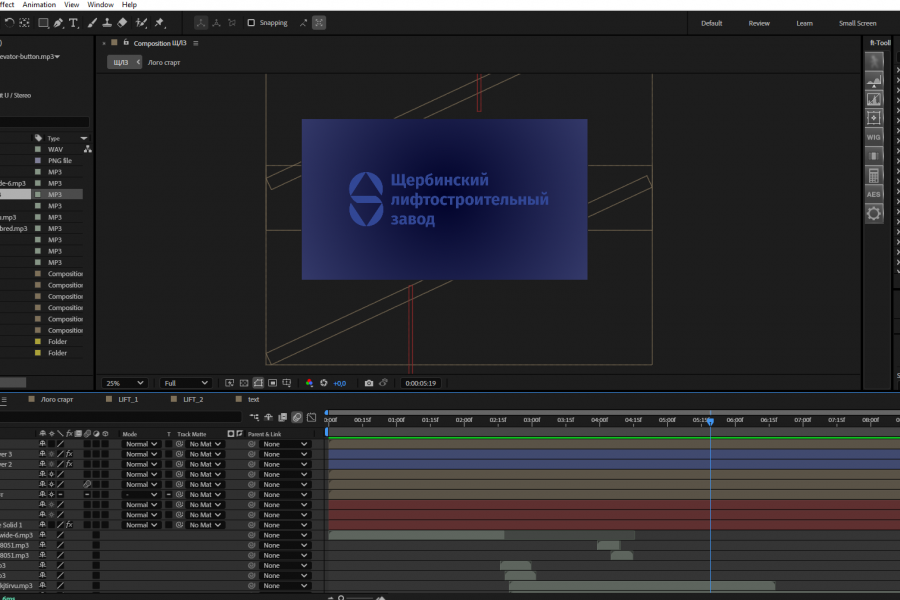
Task: Open the Лого старт timeline tab
Action: coord(56,400)
